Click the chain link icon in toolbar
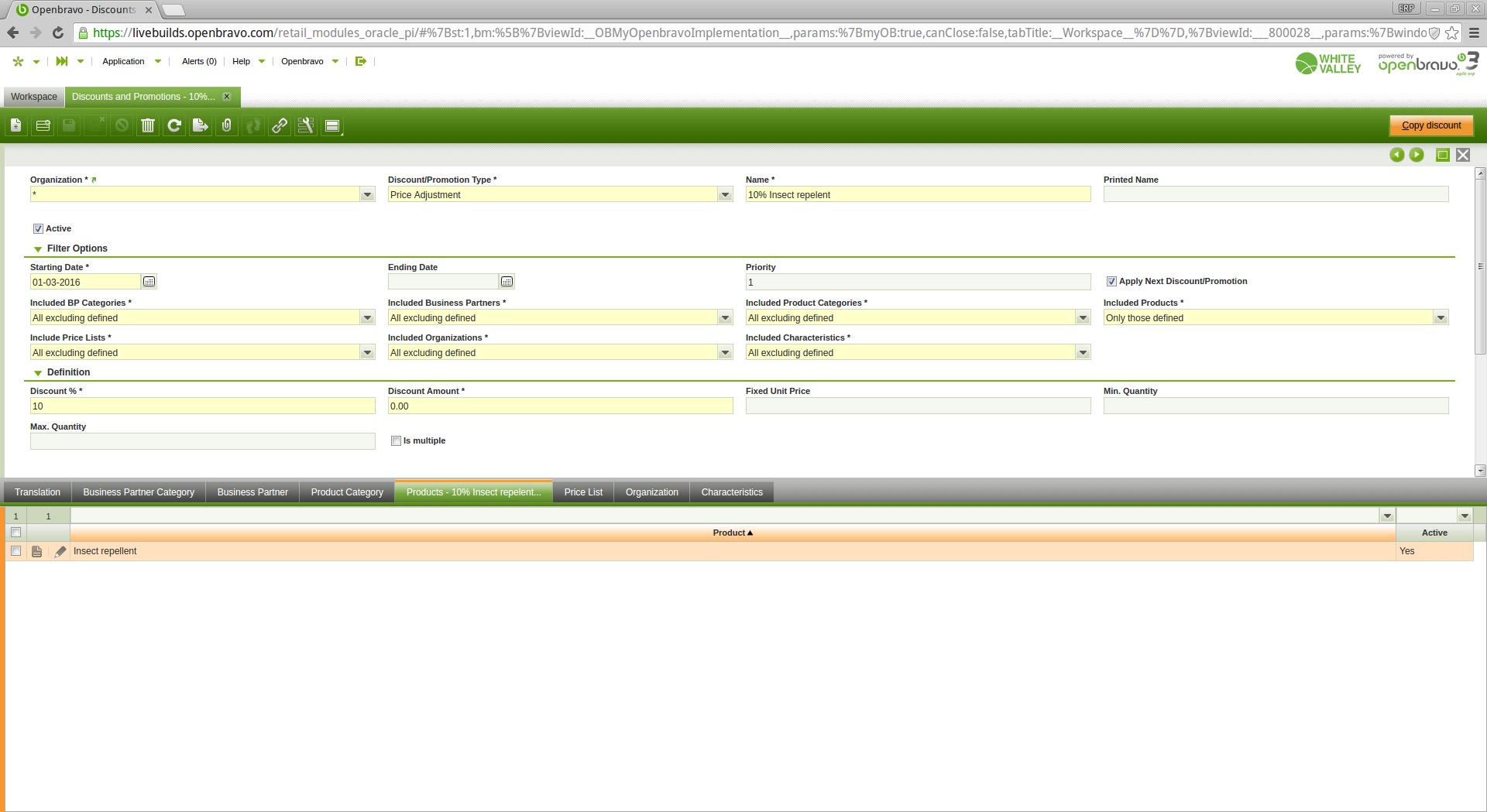This screenshot has width=1487, height=812. pos(280,125)
